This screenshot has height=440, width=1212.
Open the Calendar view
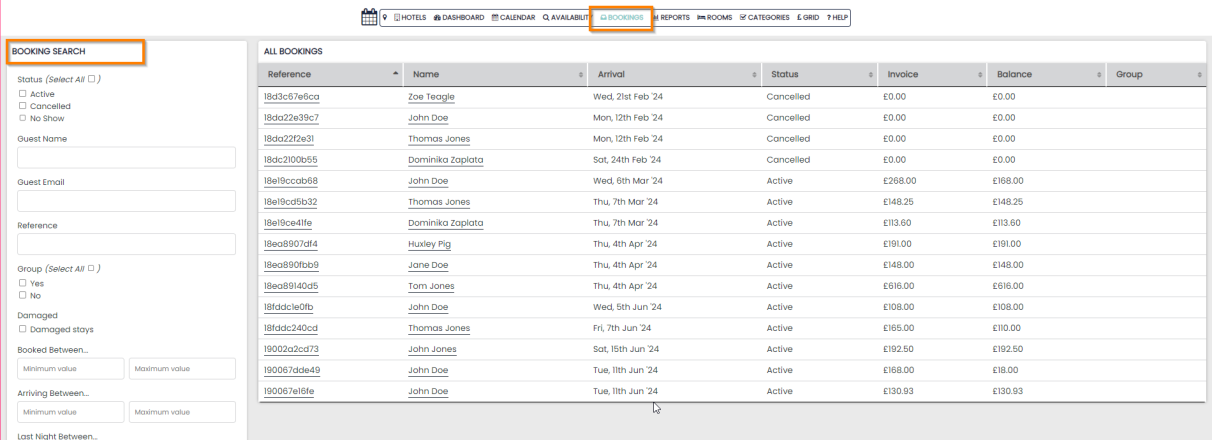(x=513, y=18)
